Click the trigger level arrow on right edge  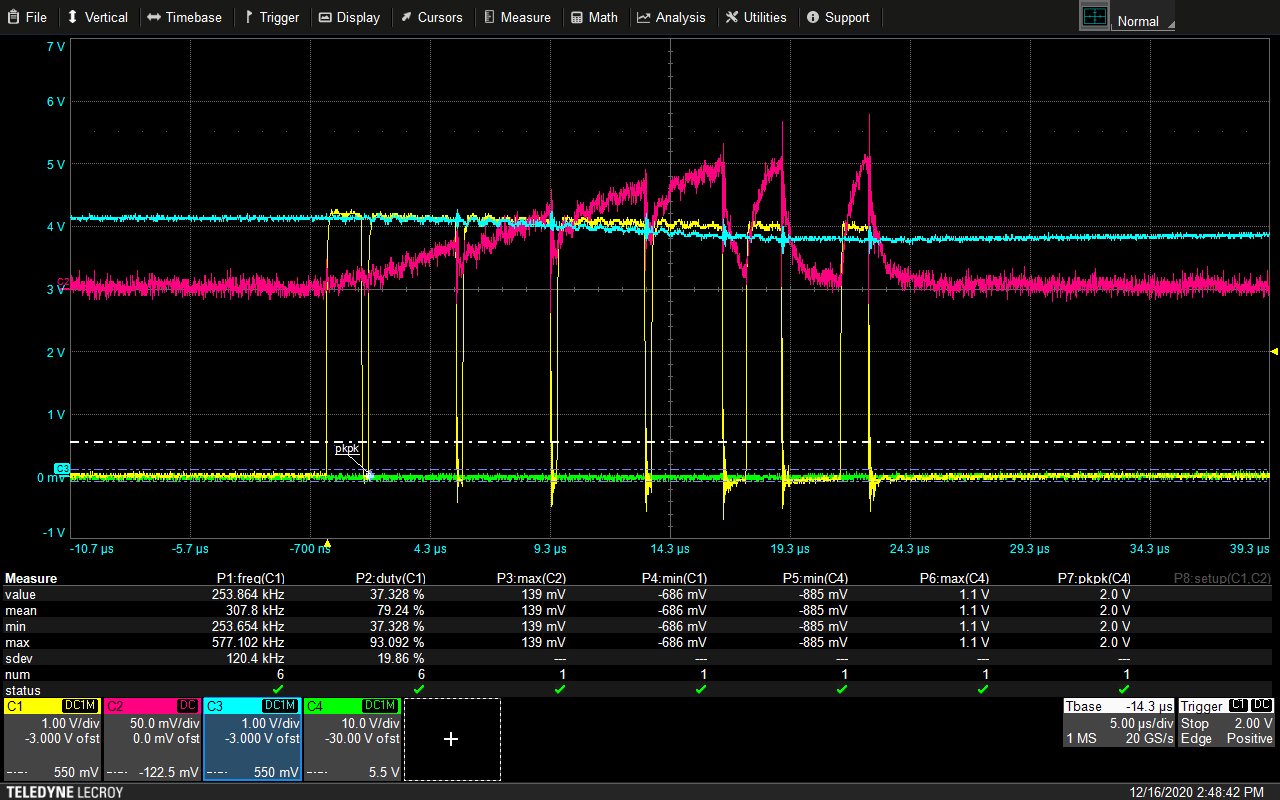tap(1273, 351)
